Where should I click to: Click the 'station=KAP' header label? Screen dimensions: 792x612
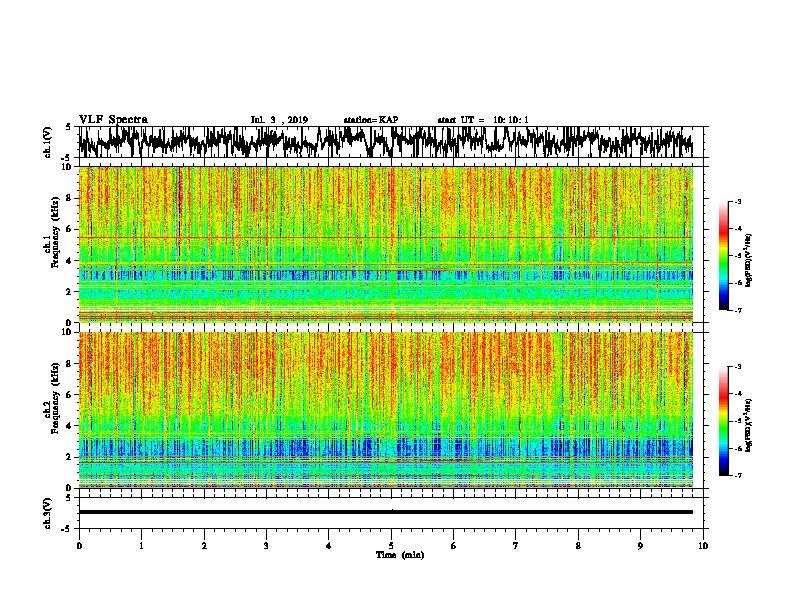(371, 120)
